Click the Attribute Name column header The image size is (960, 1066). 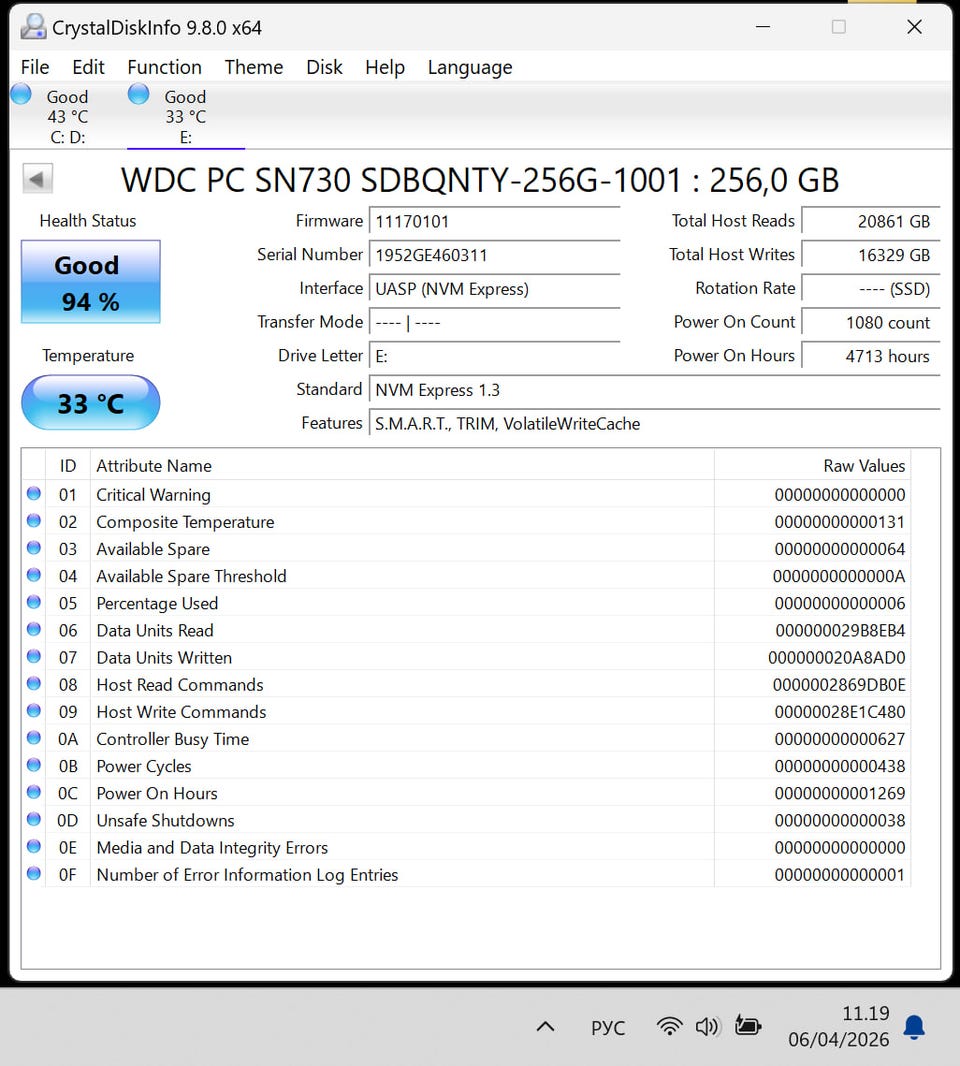pyautogui.click(x=402, y=466)
